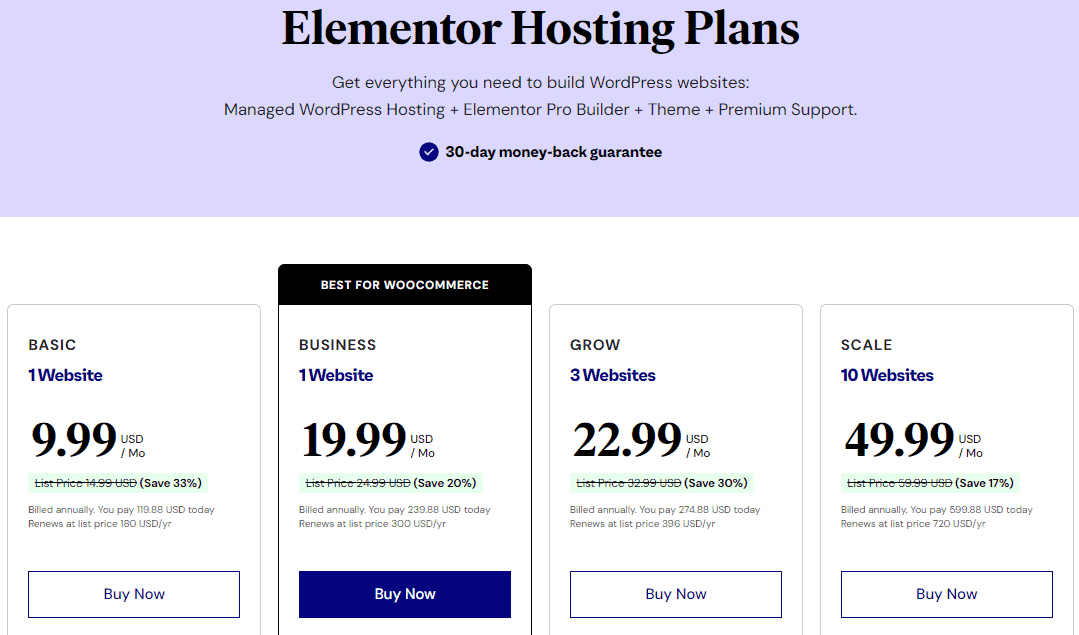The width and height of the screenshot is (1079, 635).
Task: Select the BASIC plan heading
Action: tap(52, 344)
